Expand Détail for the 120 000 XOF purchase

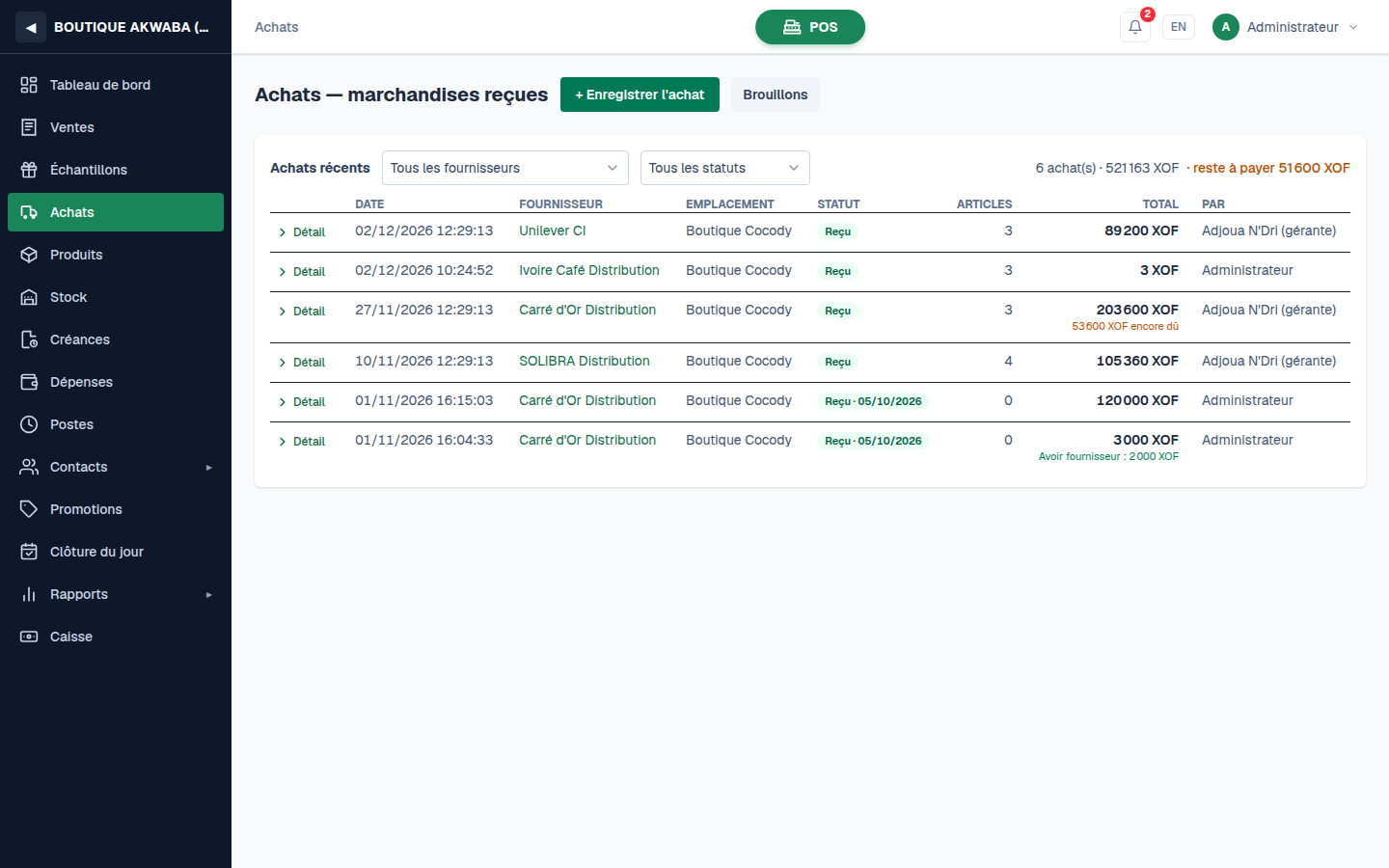[x=302, y=402]
